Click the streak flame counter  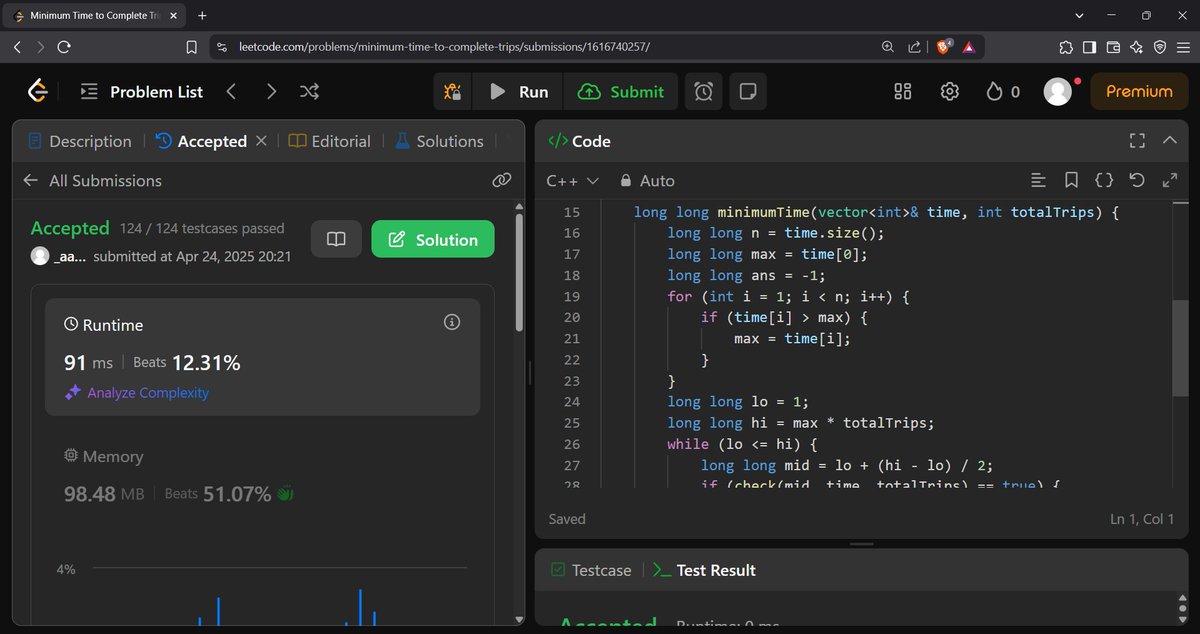pos(1002,91)
